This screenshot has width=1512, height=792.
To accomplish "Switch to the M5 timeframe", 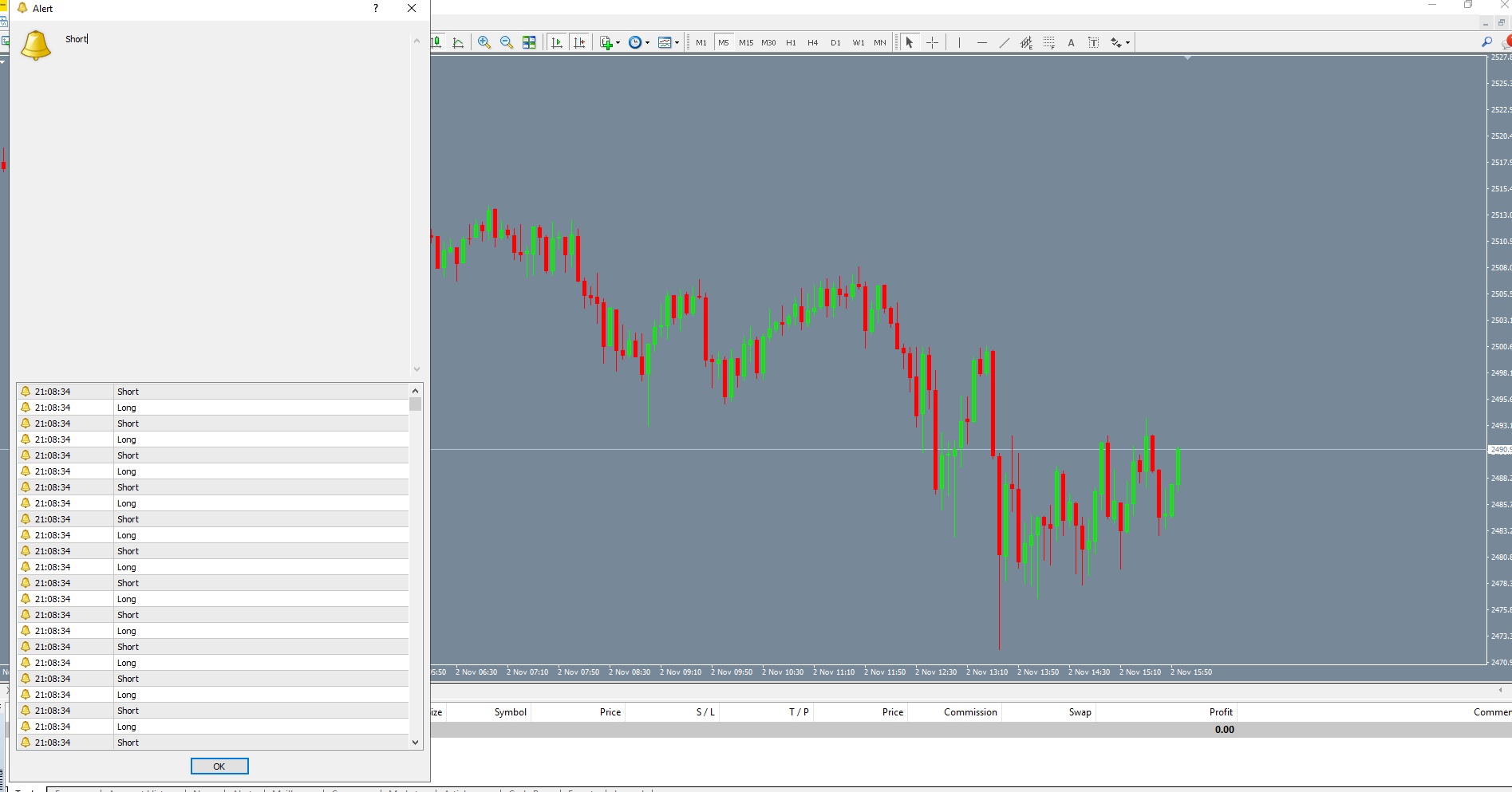I will tap(724, 42).
